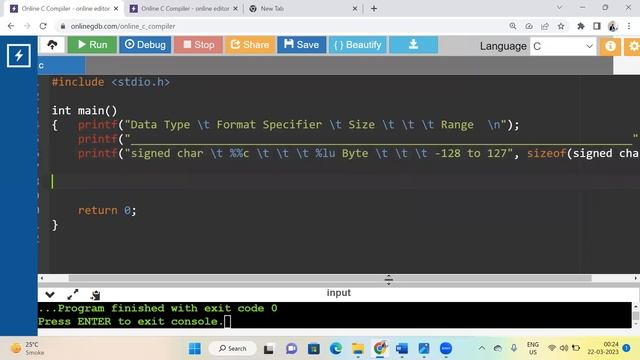The width and height of the screenshot is (640, 360).
Task: Click the horizontal scrollbar right arrow
Action: coord(636,278)
